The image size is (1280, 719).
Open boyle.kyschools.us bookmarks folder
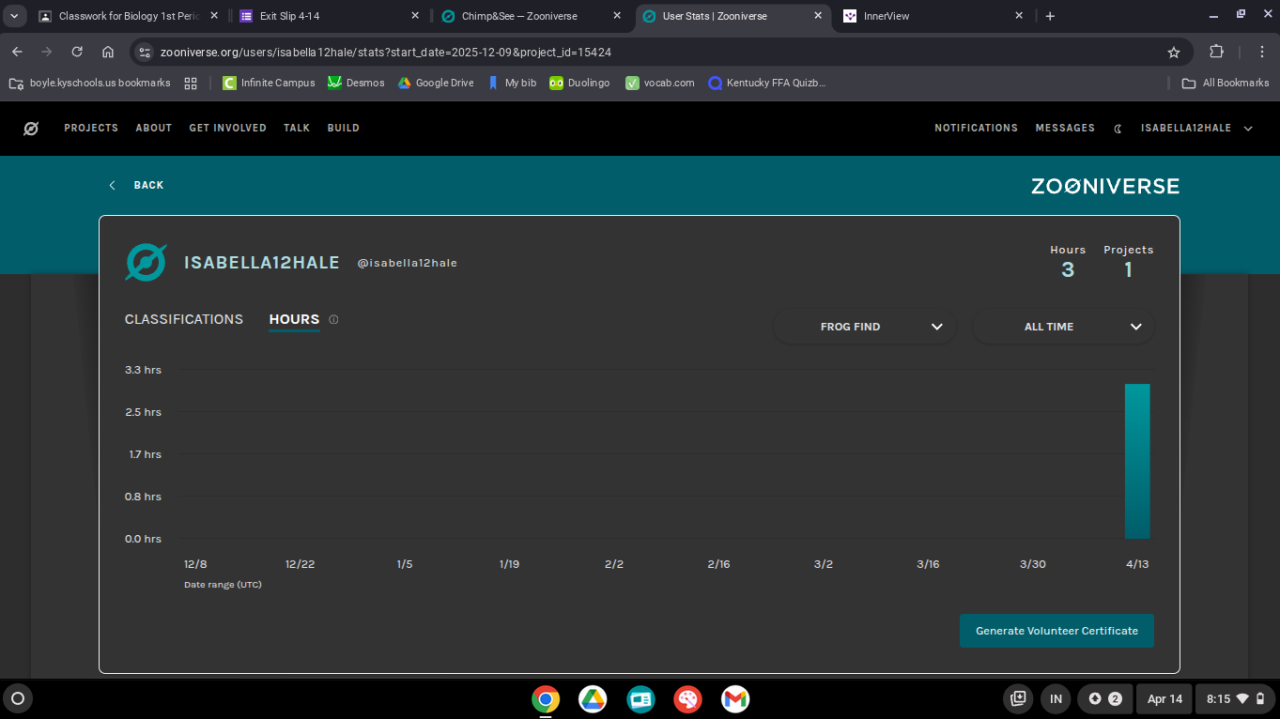pos(89,83)
